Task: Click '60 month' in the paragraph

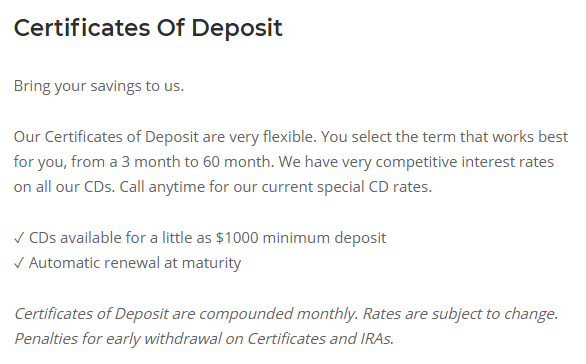Action: click(238, 162)
